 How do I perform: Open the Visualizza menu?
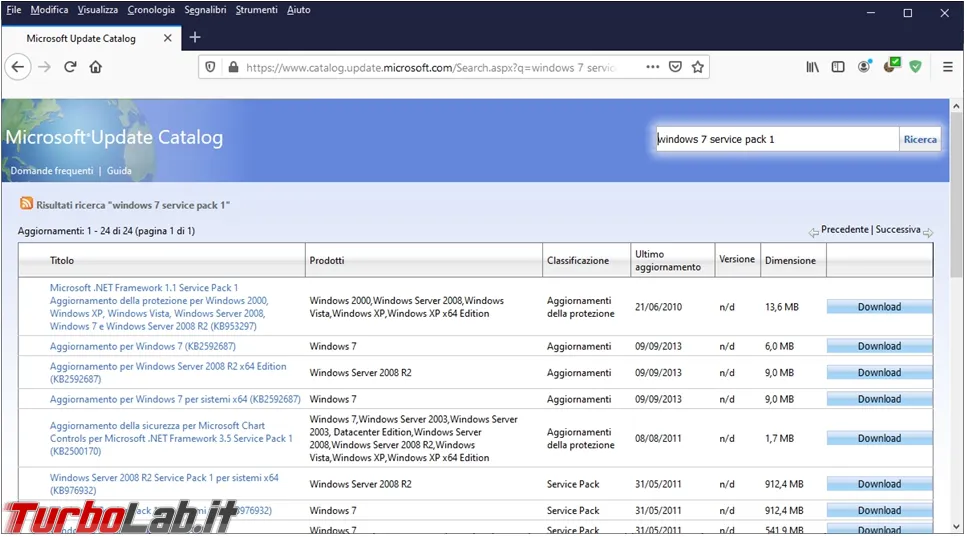(x=97, y=10)
